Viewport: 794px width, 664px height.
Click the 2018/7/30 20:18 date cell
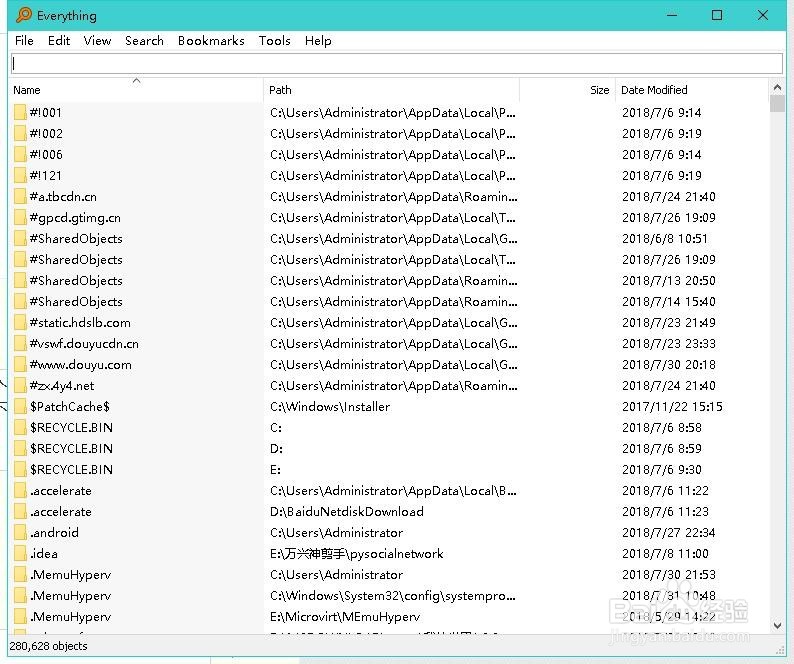pos(668,365)
